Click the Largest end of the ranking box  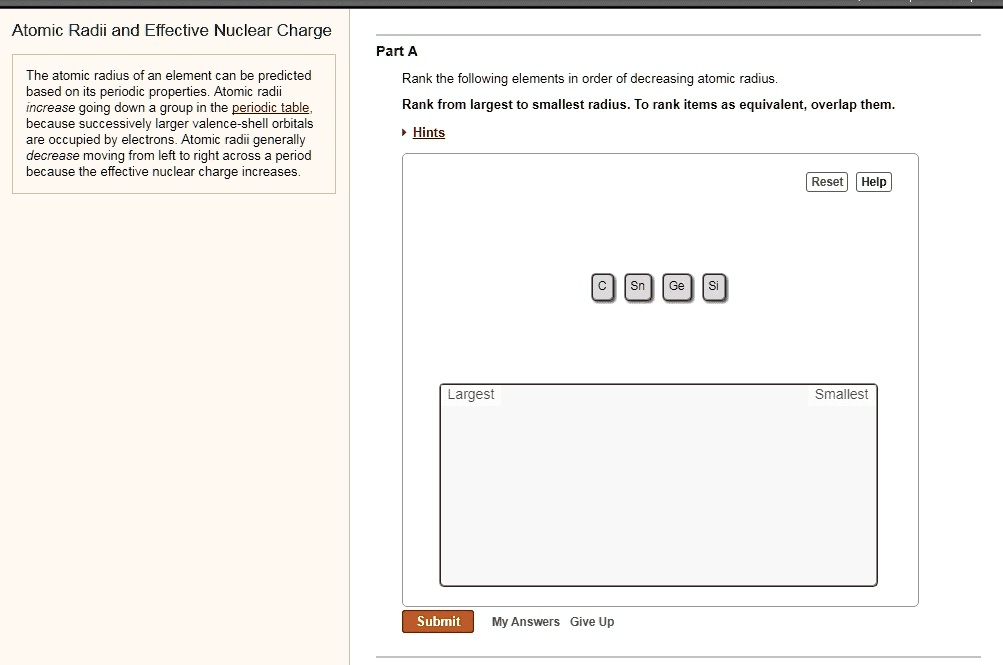[472, 394]
